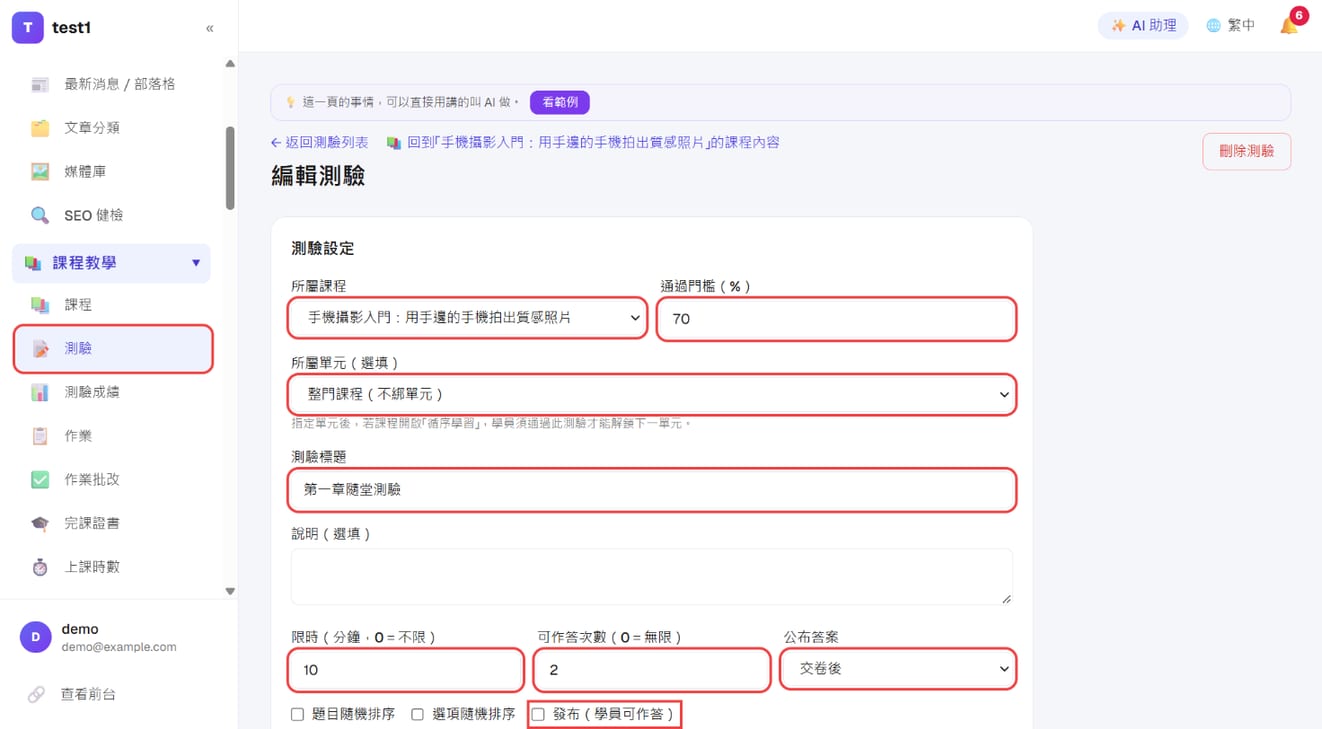Open the AI 助理 button
The width and height of the screenshot is (1322, 729).
[1143, 26]
